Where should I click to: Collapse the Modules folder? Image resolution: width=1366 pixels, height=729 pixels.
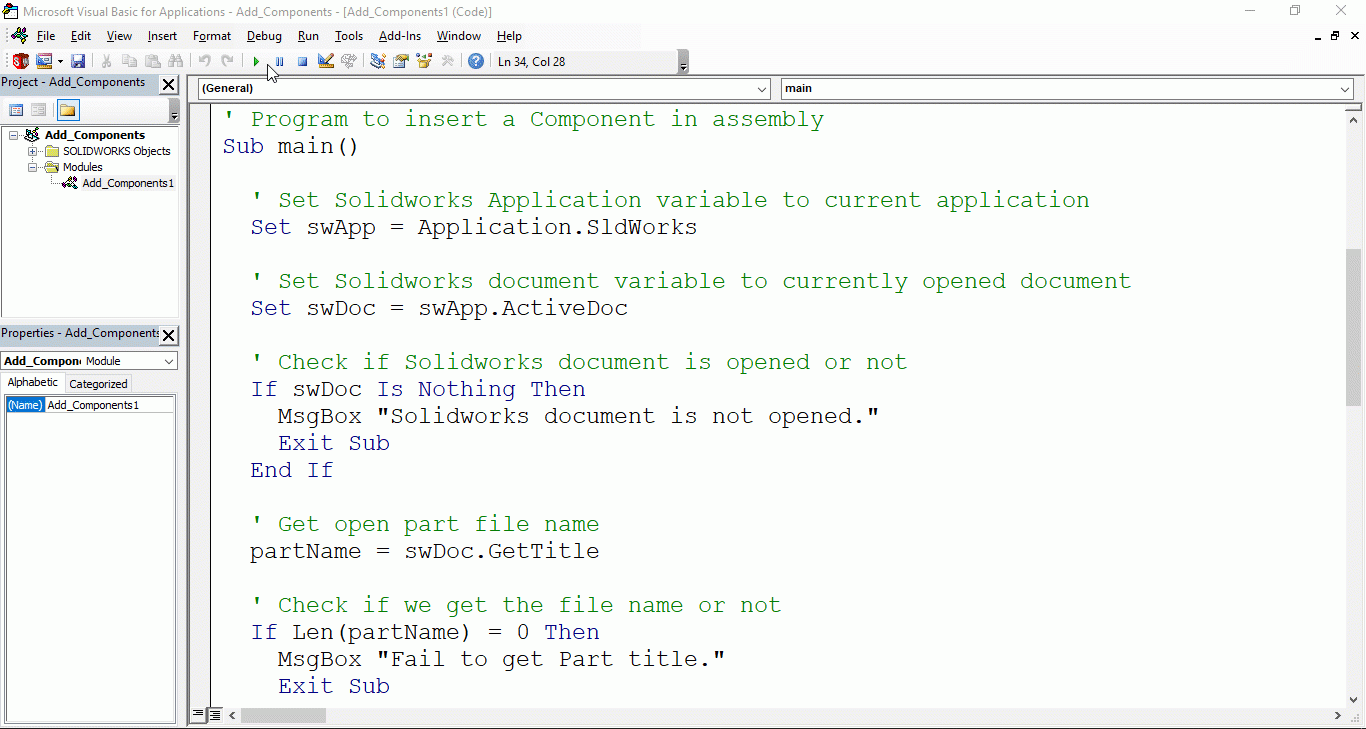(32, 168)
